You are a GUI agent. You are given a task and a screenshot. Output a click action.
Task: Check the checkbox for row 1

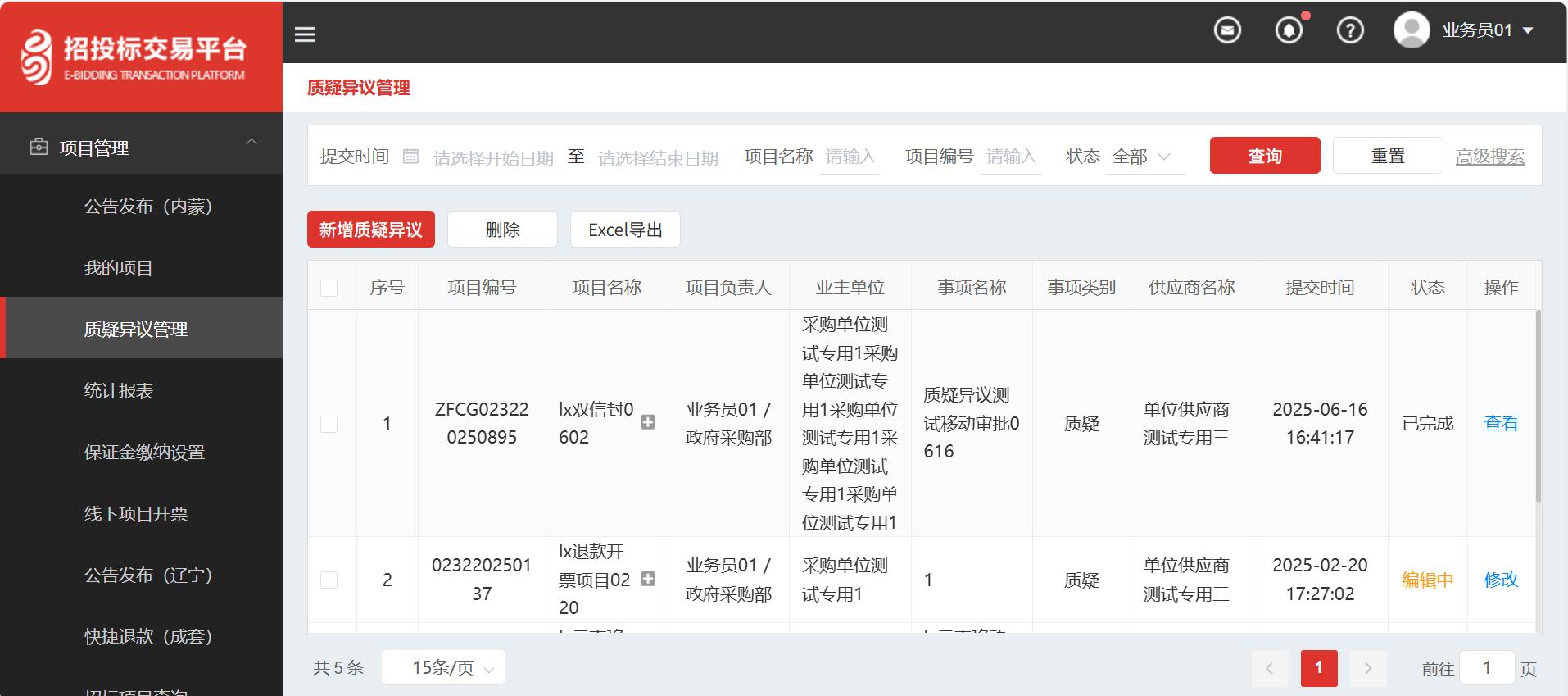pos(329,424)
